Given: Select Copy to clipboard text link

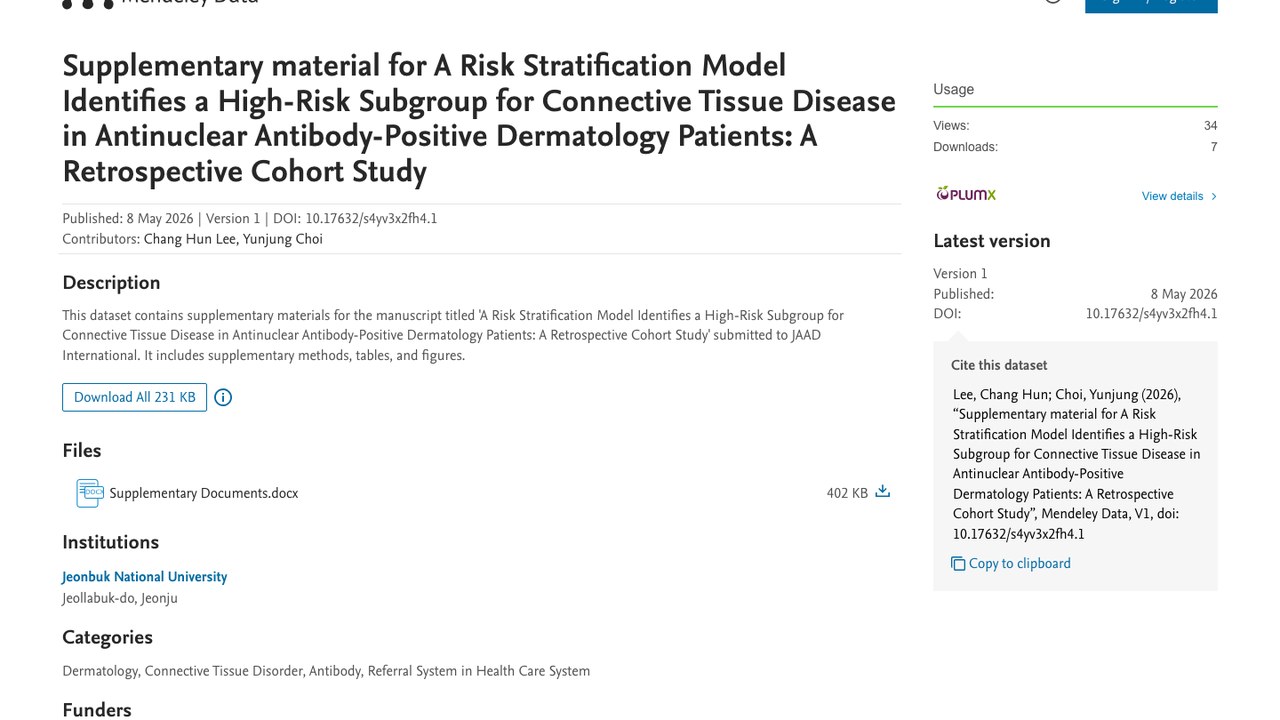Looking at the screenshot, I should pos(1019,564).
